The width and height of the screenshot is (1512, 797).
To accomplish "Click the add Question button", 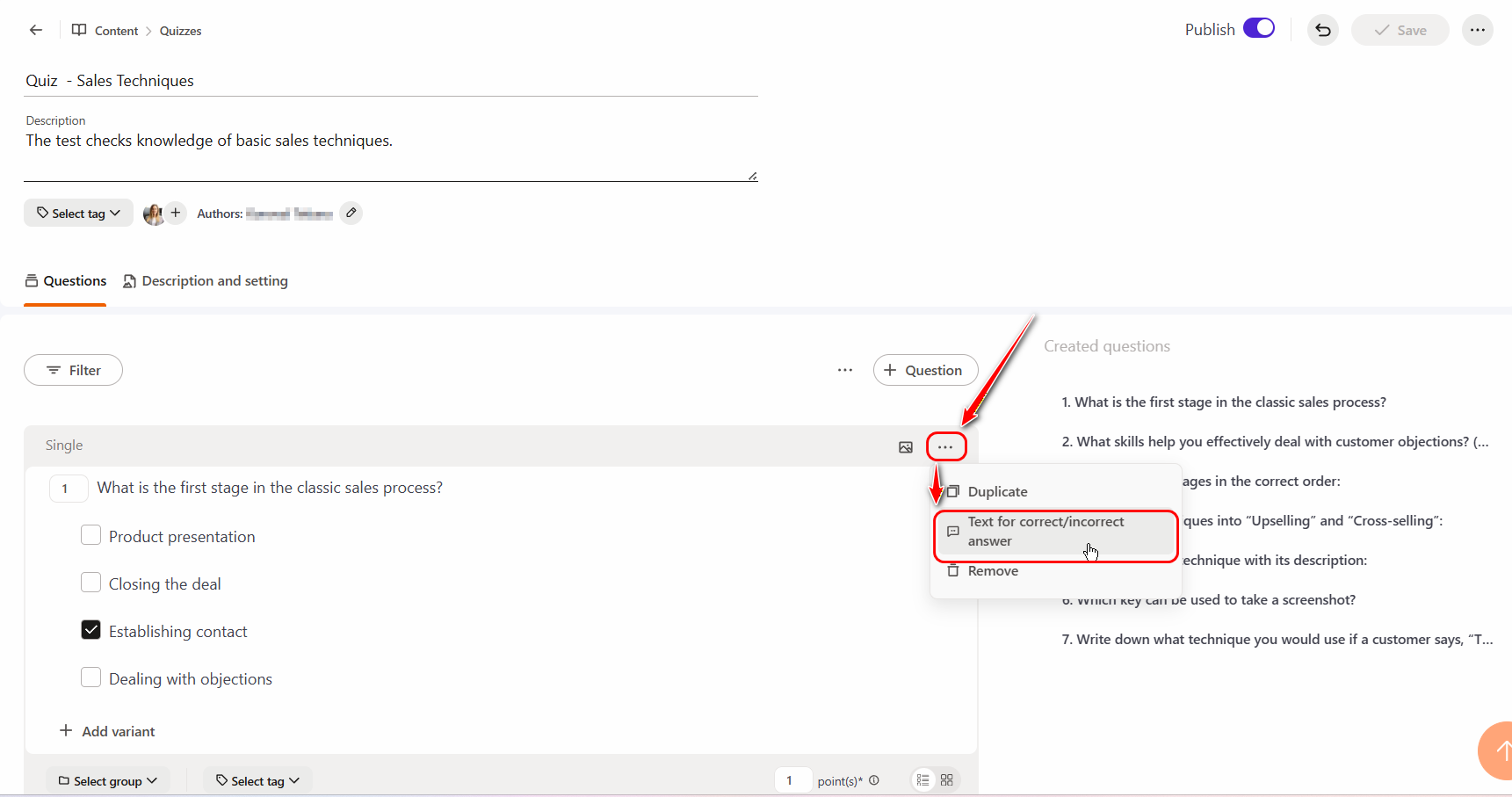I will pyautogui.click(x=924, y=370).
